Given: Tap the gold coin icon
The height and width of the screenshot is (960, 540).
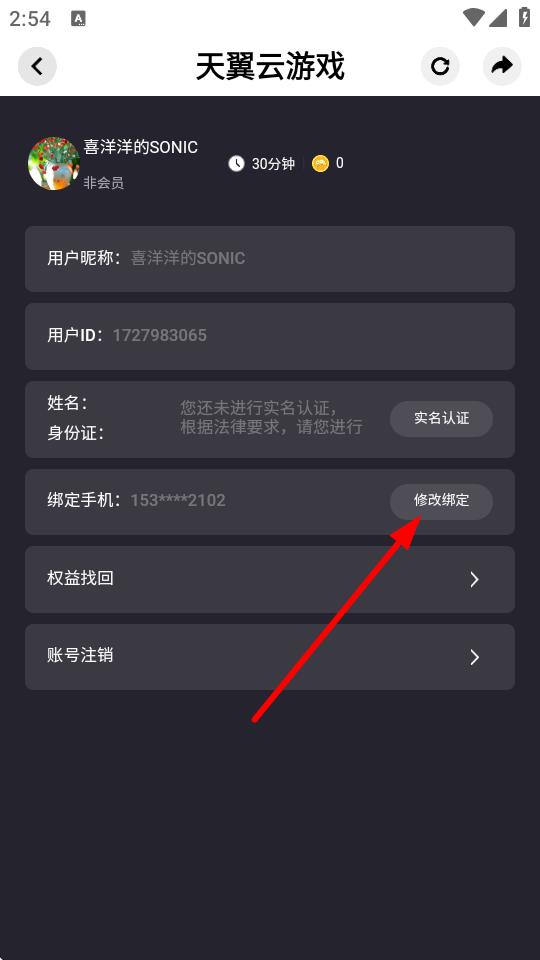Looking at the screenshot, I should pyautogui.click(x=320, y=163).
